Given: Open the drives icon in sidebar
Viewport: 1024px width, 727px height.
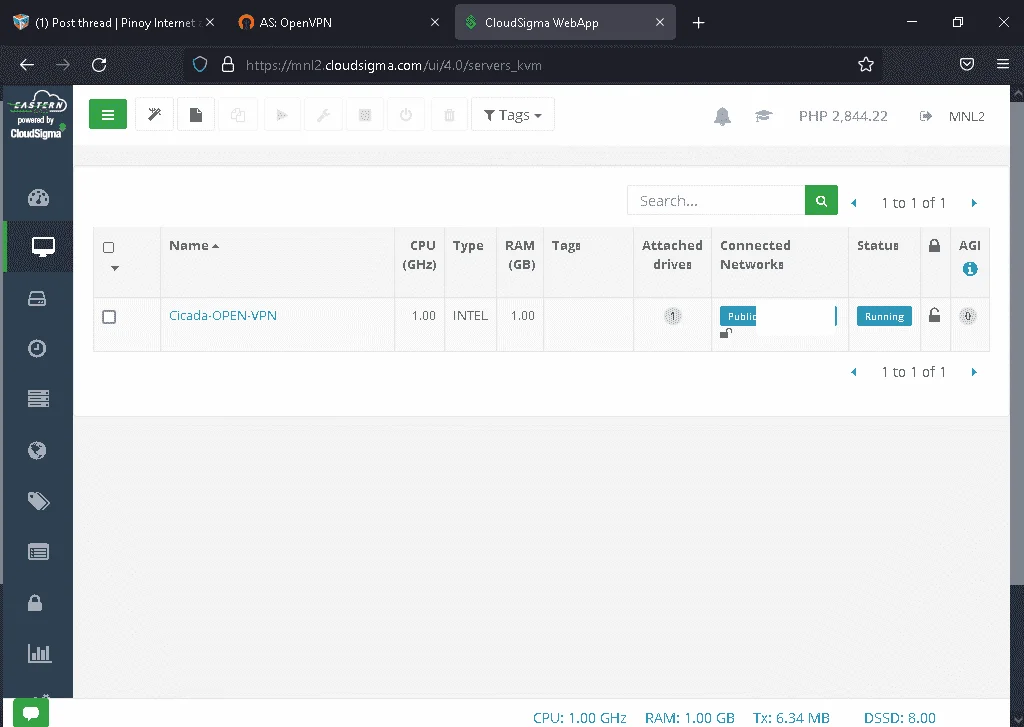Looking at the screenshot, I should pos(37,299).
